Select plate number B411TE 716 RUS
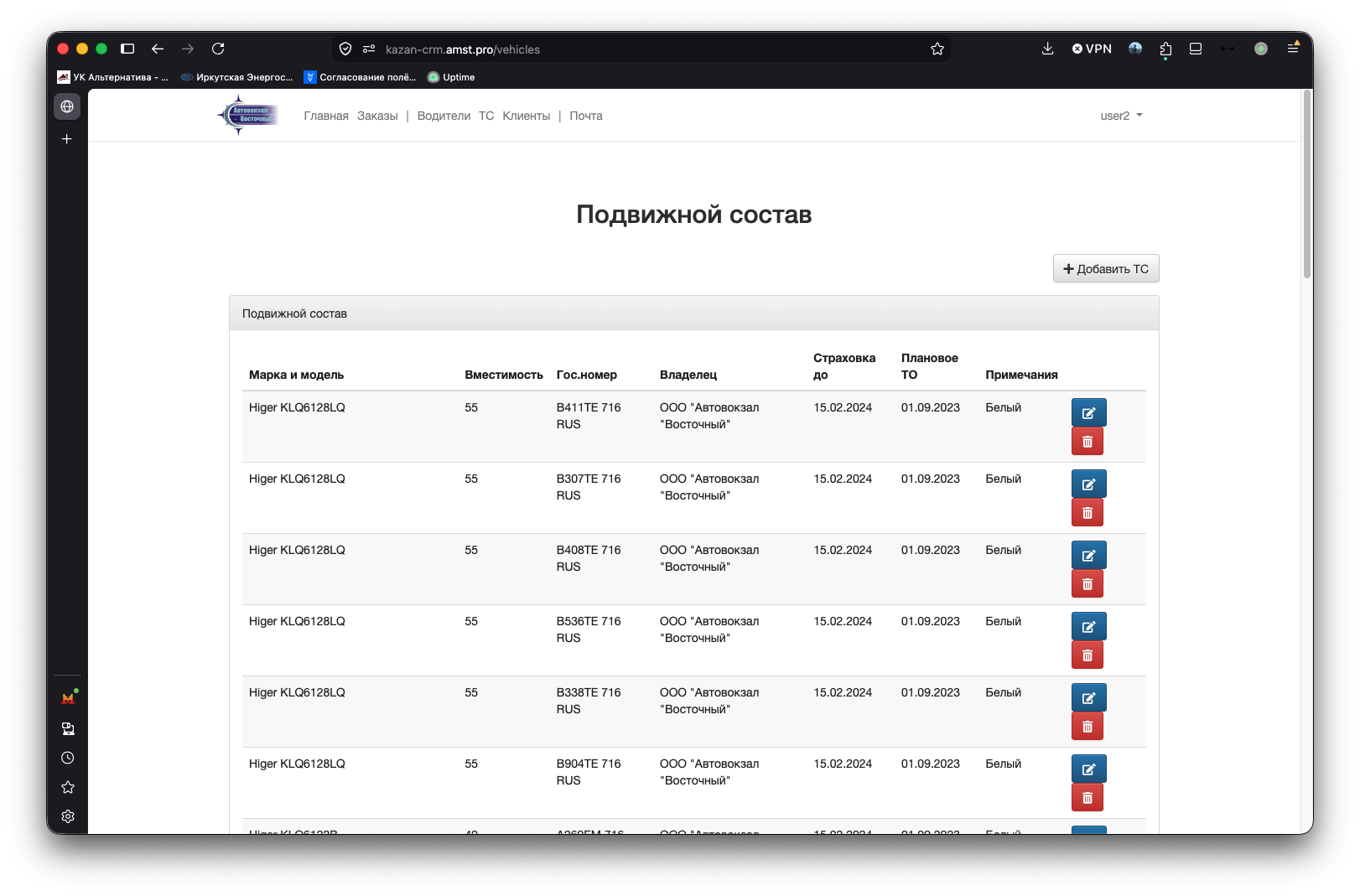The height and width of the screenshot is (896, 1360). coord(589,416)
